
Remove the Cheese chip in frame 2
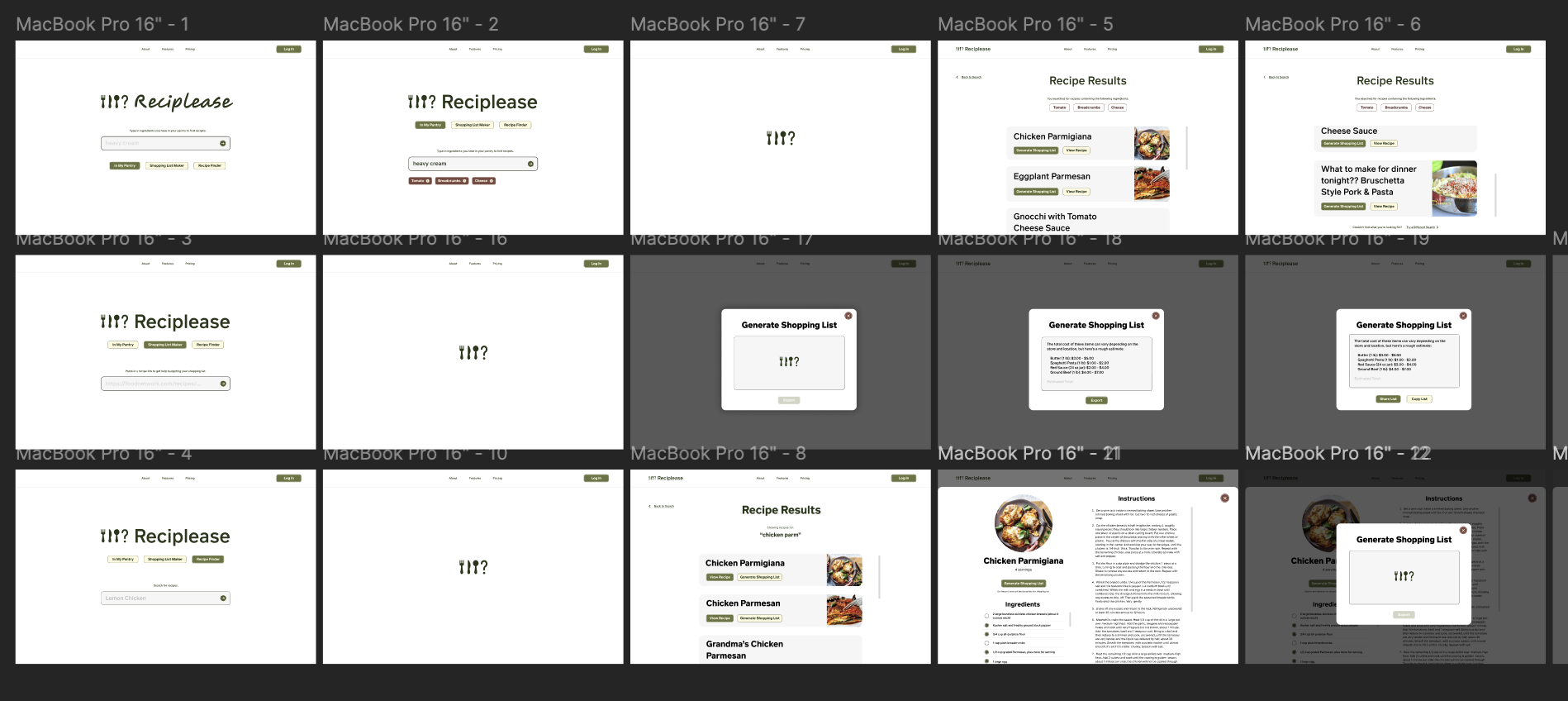point(492,180)
